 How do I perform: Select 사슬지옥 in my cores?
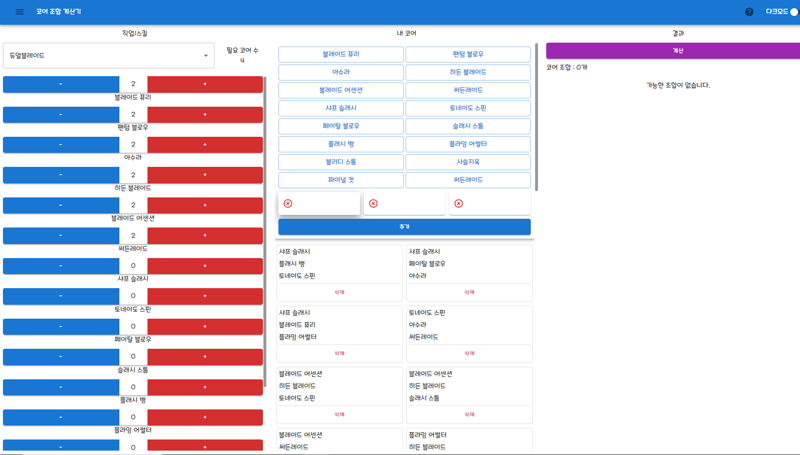tap(468, 162)
